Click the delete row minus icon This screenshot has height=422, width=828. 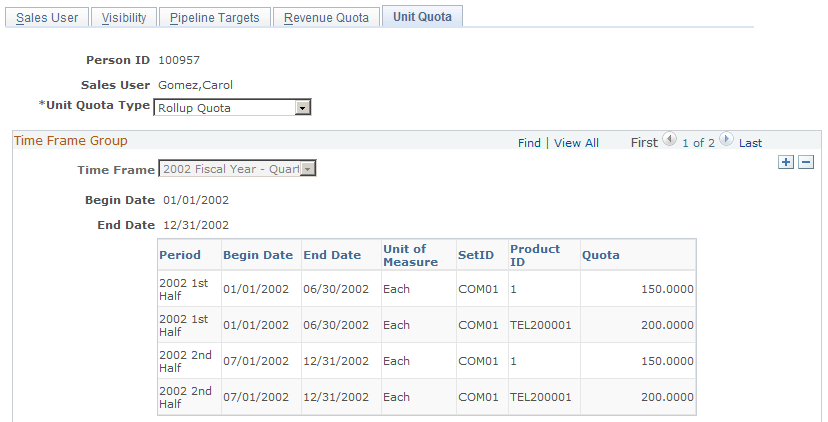pyautogui.click(x=806, y=162)
